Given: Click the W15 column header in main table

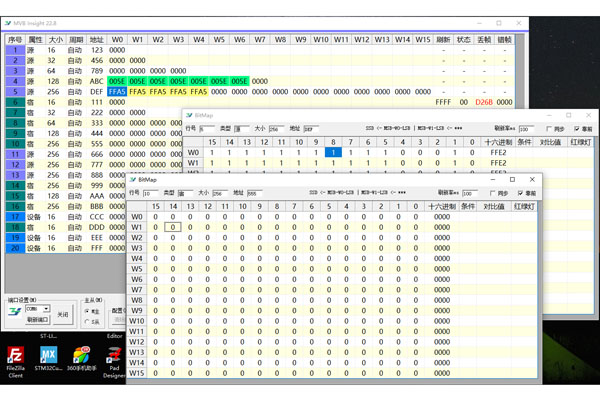Looking at the screenshot, I should [x=423, y=39].
